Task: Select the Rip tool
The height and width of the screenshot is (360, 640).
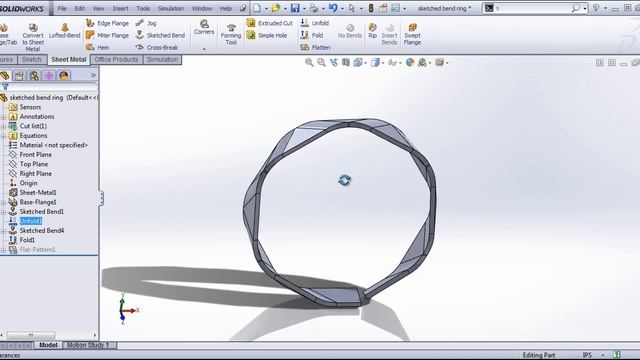Action: (372, 31)
